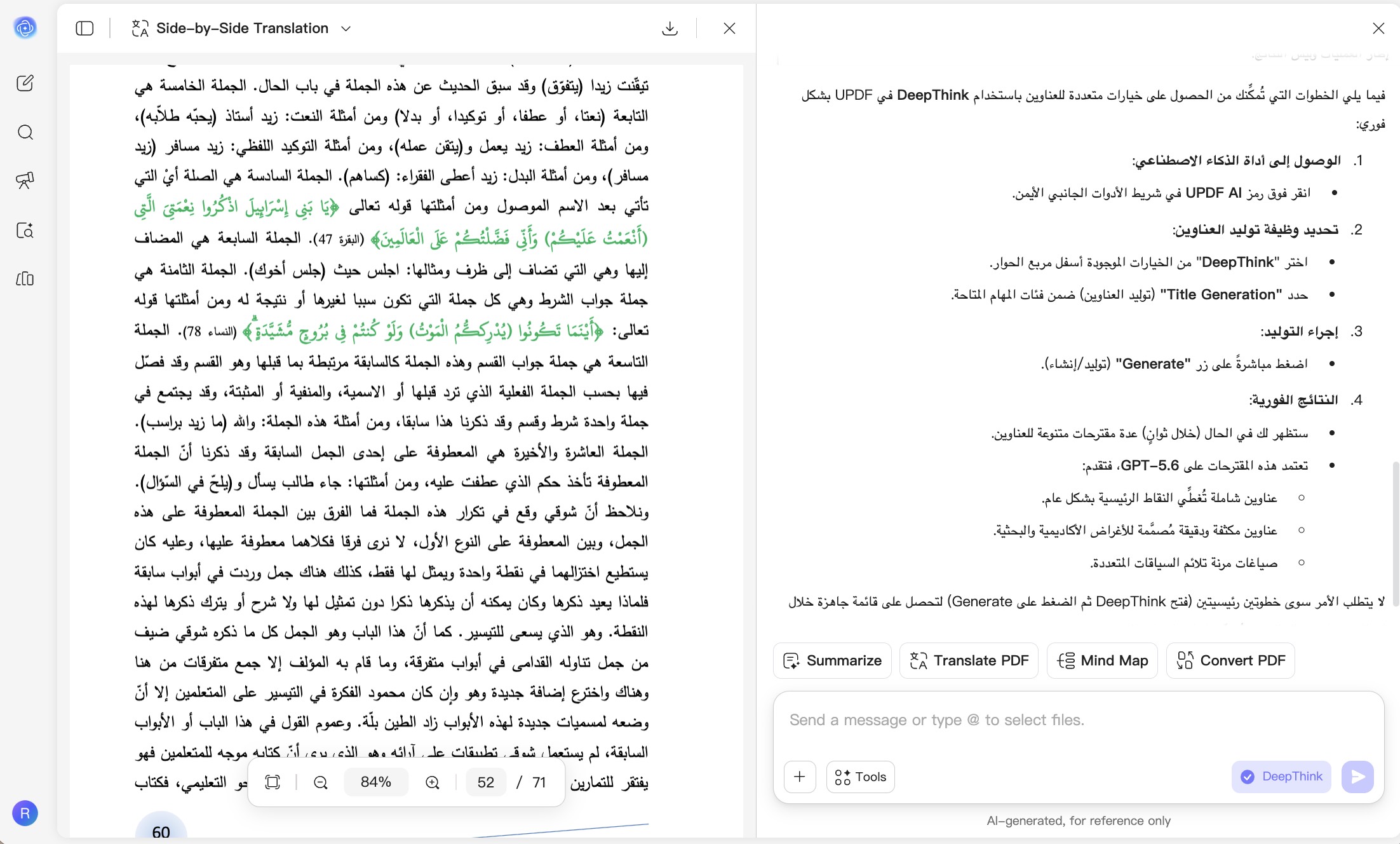Close the AI chat panel

[1378, 28]
